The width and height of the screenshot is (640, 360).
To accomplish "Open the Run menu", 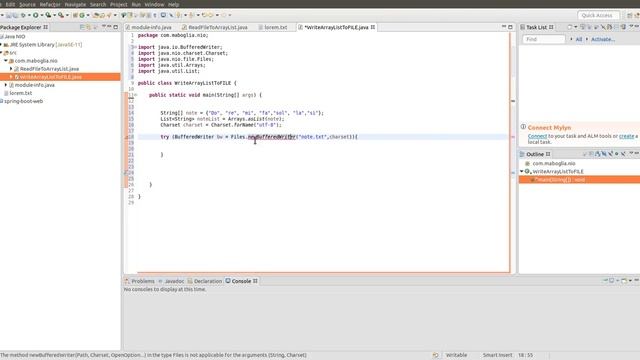I will (136, 4).
